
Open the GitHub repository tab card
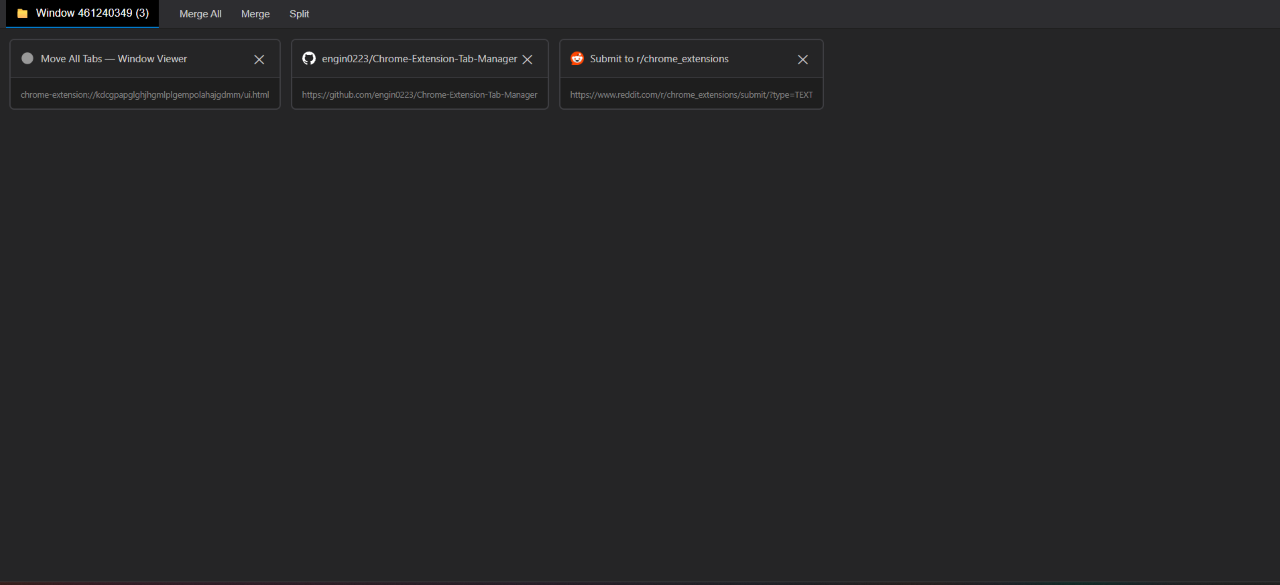(420, 74)
